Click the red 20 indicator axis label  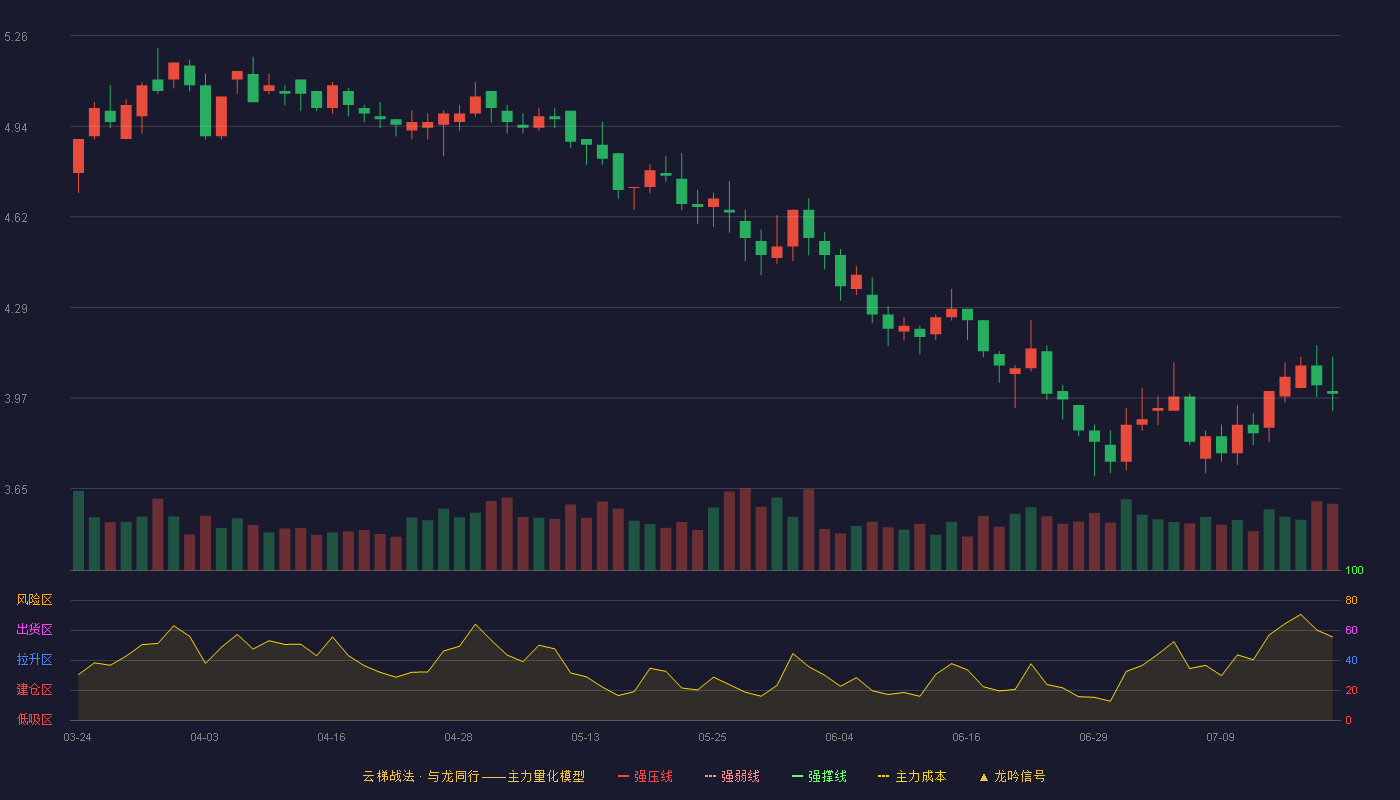[x=1351, y=690]
